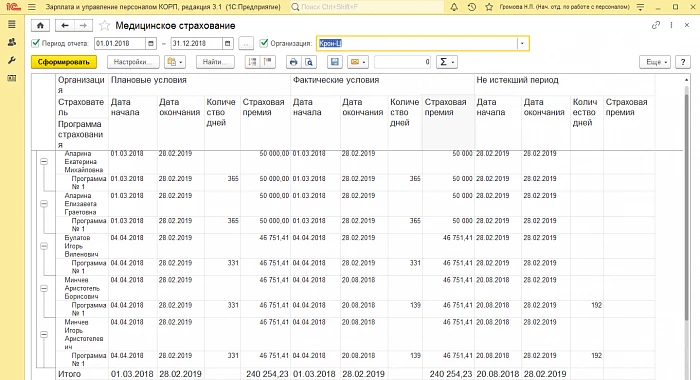Click the Сформировать button
This screenshot has width=700, height=380.
[64, 62]
